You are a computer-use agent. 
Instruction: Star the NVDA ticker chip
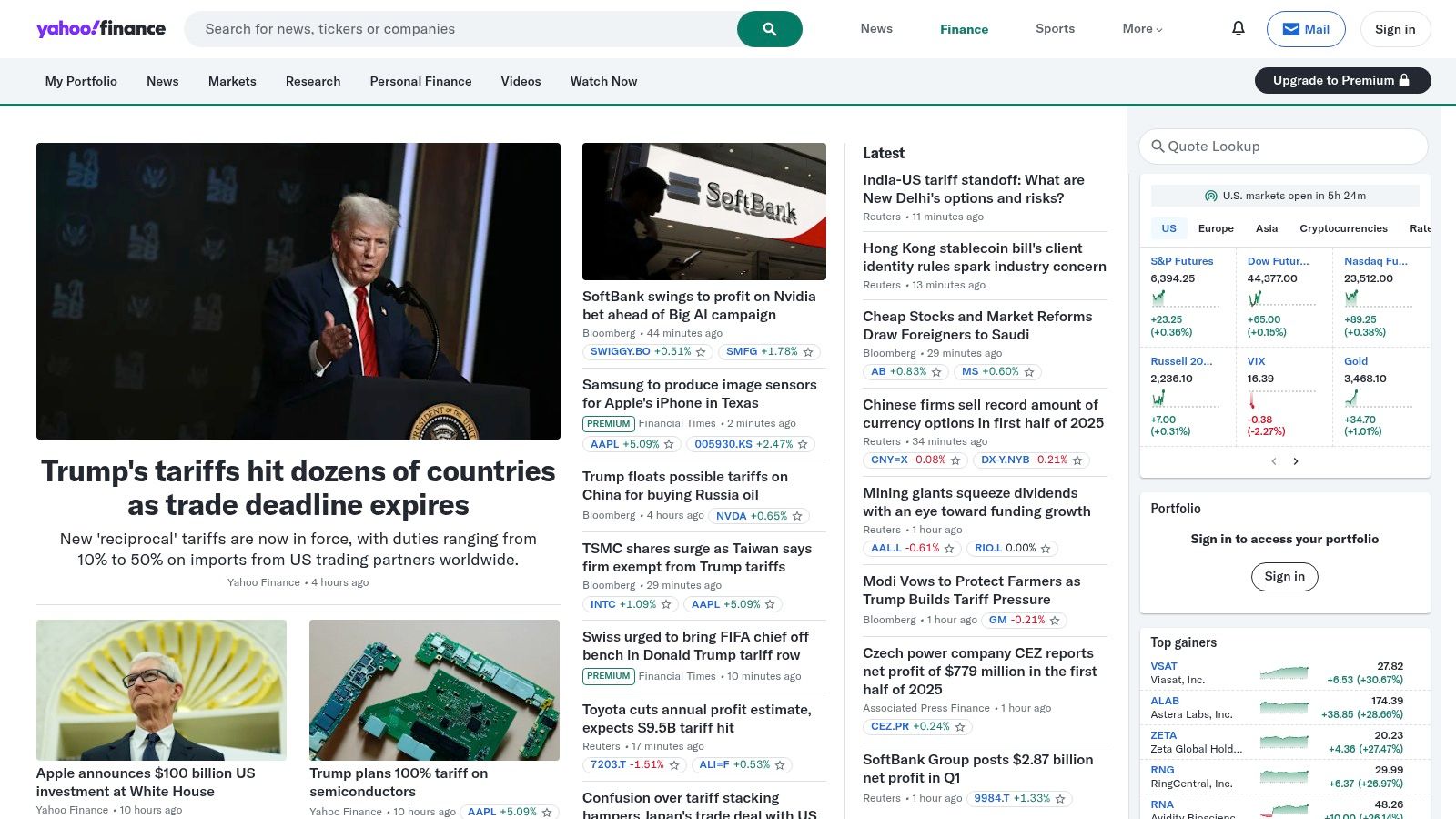(x=797, y=516)
